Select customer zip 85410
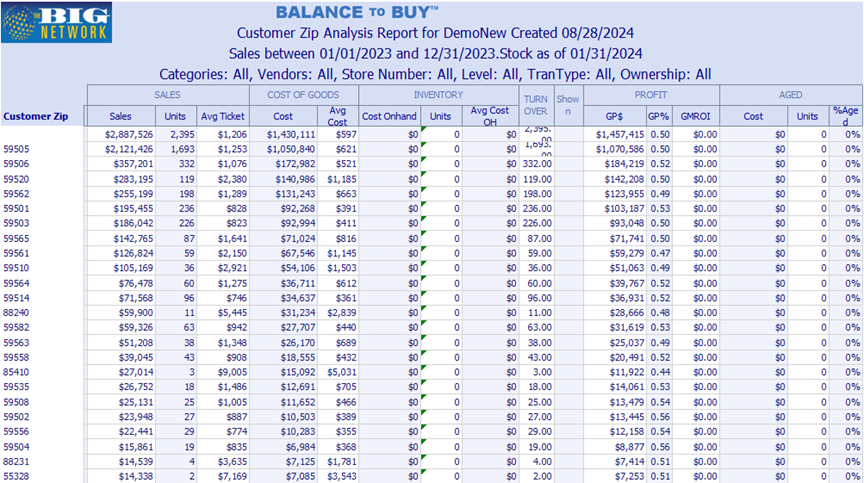The width and height of the screenshot is (864, 483). [x=17, y=372]
